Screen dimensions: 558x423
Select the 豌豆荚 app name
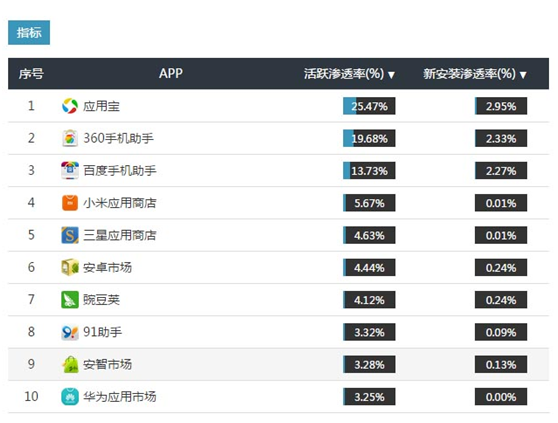(101, 300)
